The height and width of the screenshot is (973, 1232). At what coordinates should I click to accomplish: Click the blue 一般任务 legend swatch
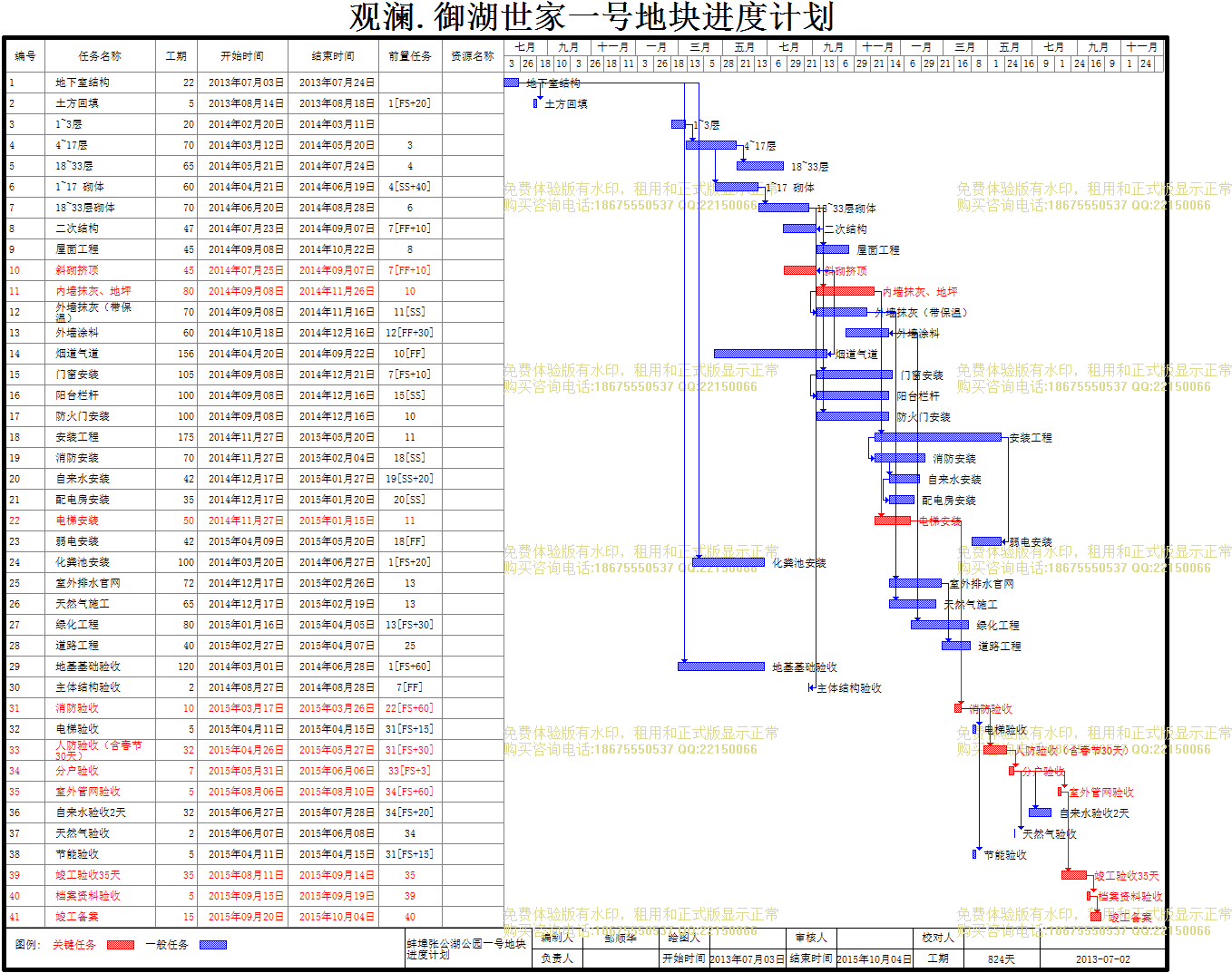(x=212, y=945)
